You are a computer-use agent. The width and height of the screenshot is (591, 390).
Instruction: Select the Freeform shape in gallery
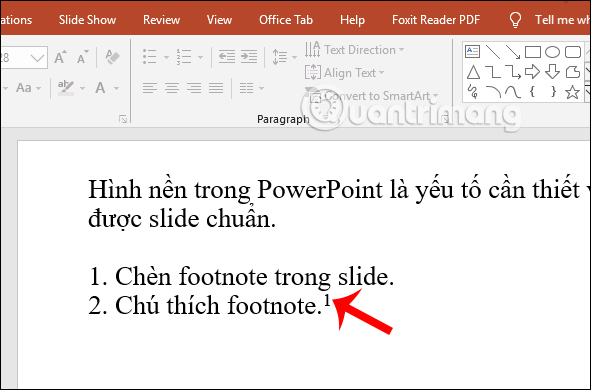pos(573,72)
